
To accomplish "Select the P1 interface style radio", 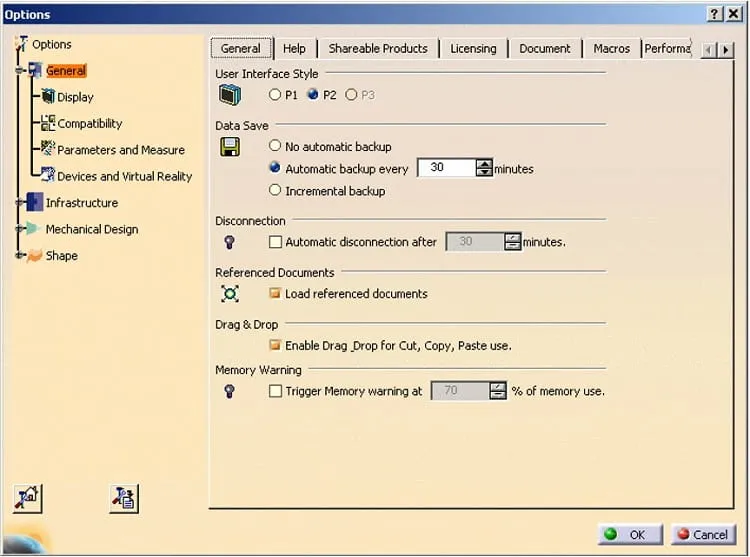I will pos(275,95).
